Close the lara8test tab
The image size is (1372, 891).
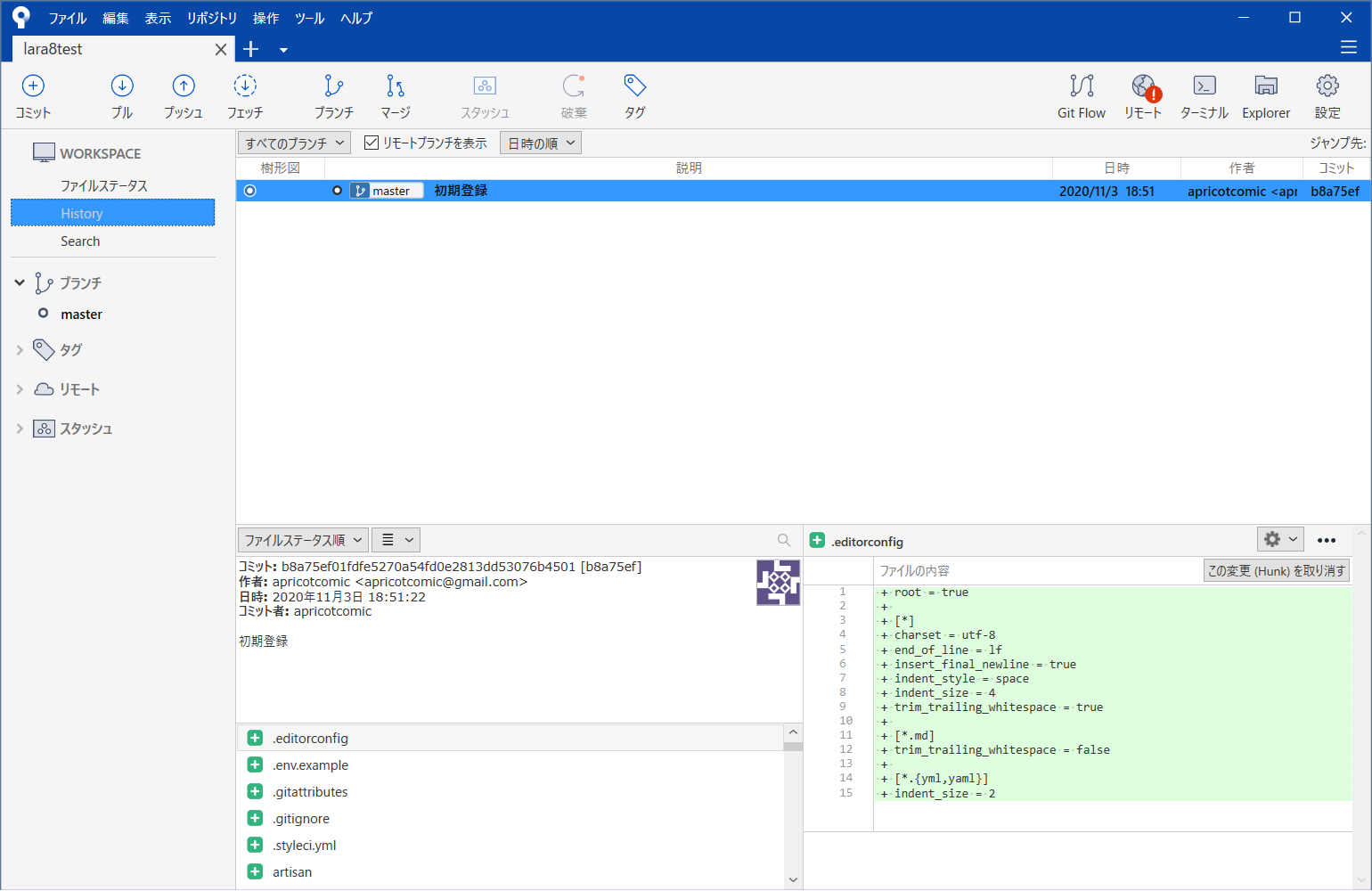[220, 50]
